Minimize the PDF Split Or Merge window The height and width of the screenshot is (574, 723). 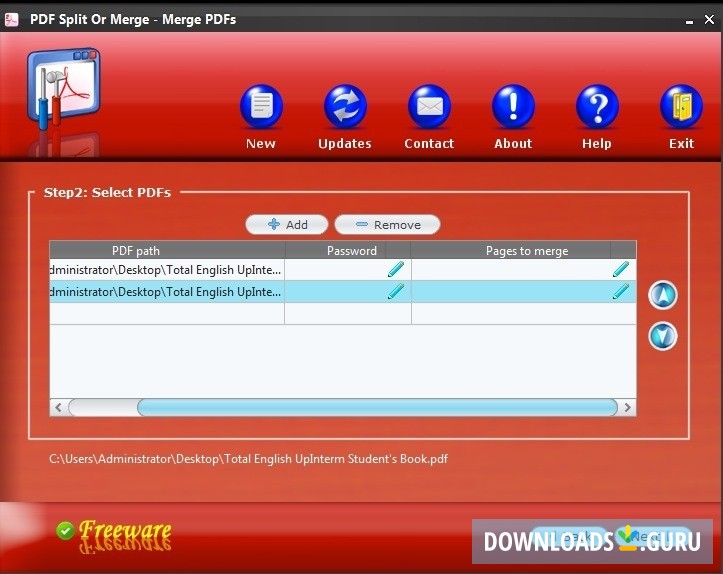(x=689, y=20)
